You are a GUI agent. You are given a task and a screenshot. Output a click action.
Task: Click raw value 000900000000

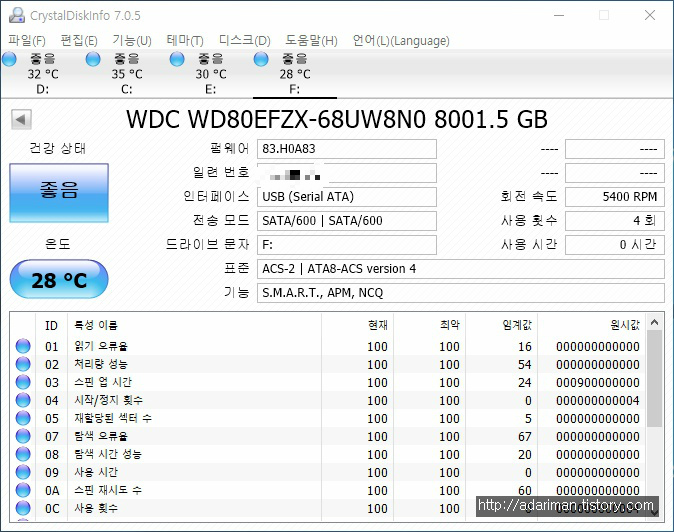point(597,382)
